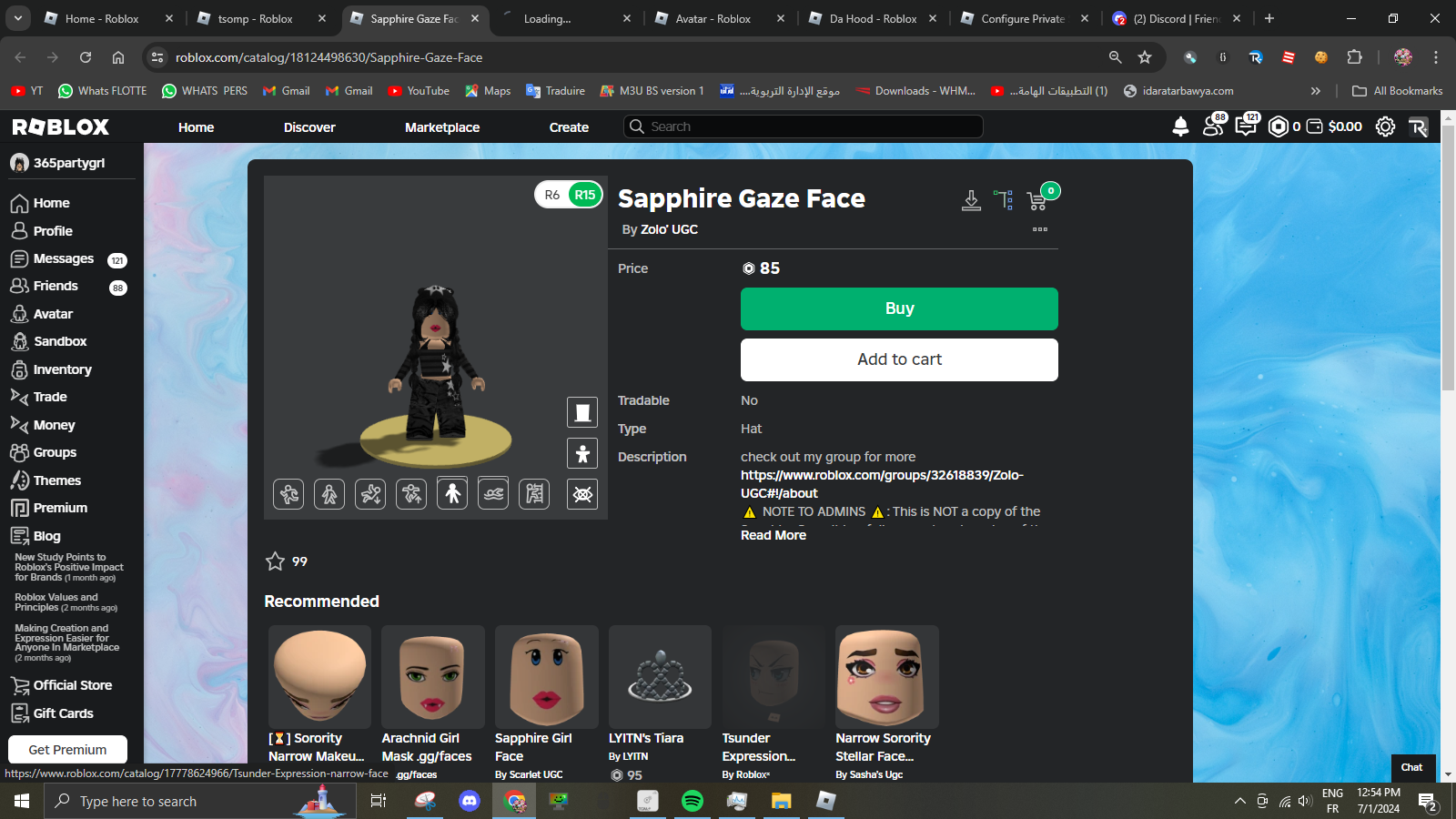The height and width of the screenshot is (819, 1456).
Task: Click the white rectangle item button in the avatar preview
Action: (582, 412)
